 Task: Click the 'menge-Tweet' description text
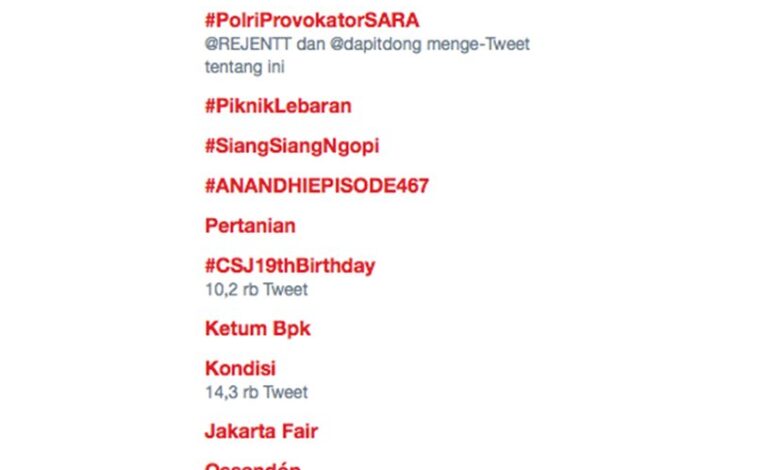479,44
